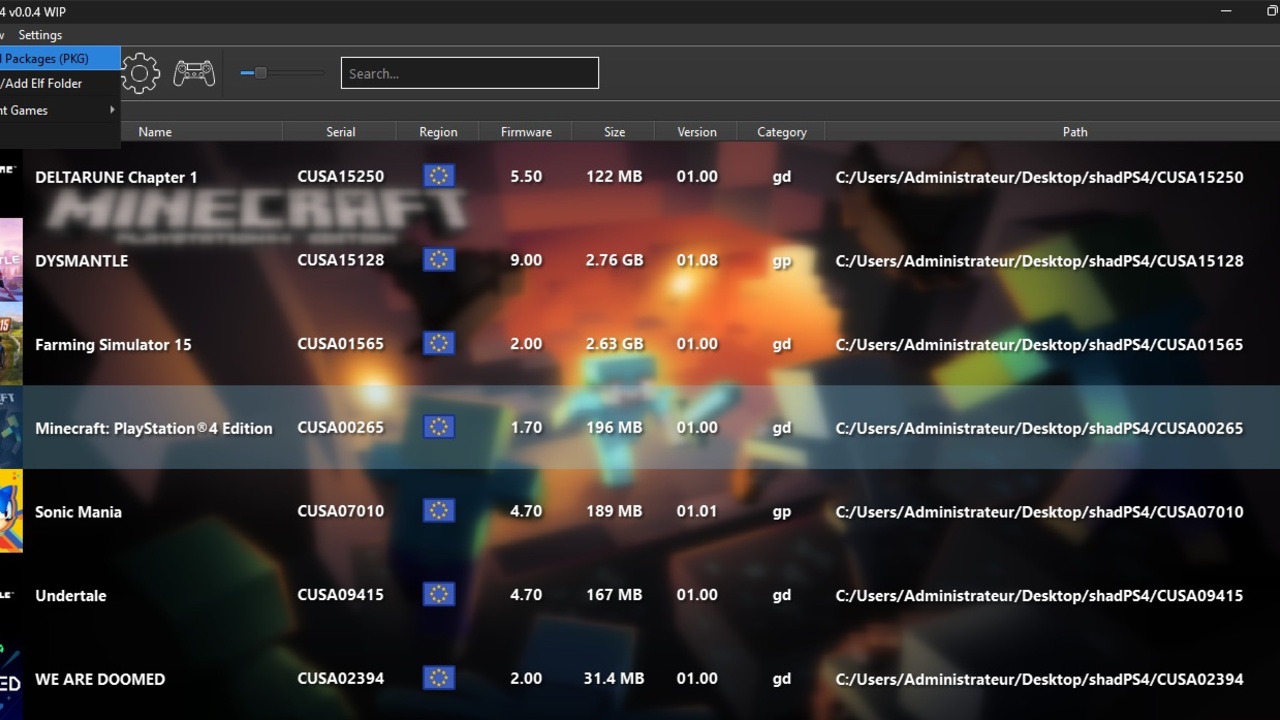1280x720 pixels.
Task: Click the Farming Simulator 15 cover thumbnail
Action: (10, 344)
